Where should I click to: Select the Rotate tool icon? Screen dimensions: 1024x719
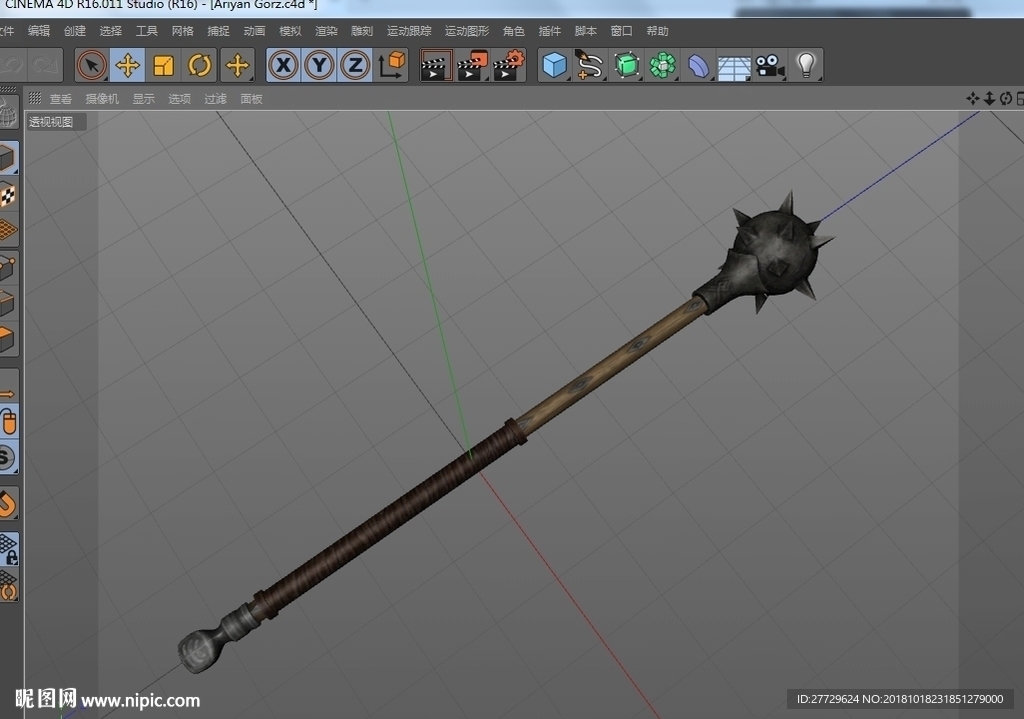(199, 65)
